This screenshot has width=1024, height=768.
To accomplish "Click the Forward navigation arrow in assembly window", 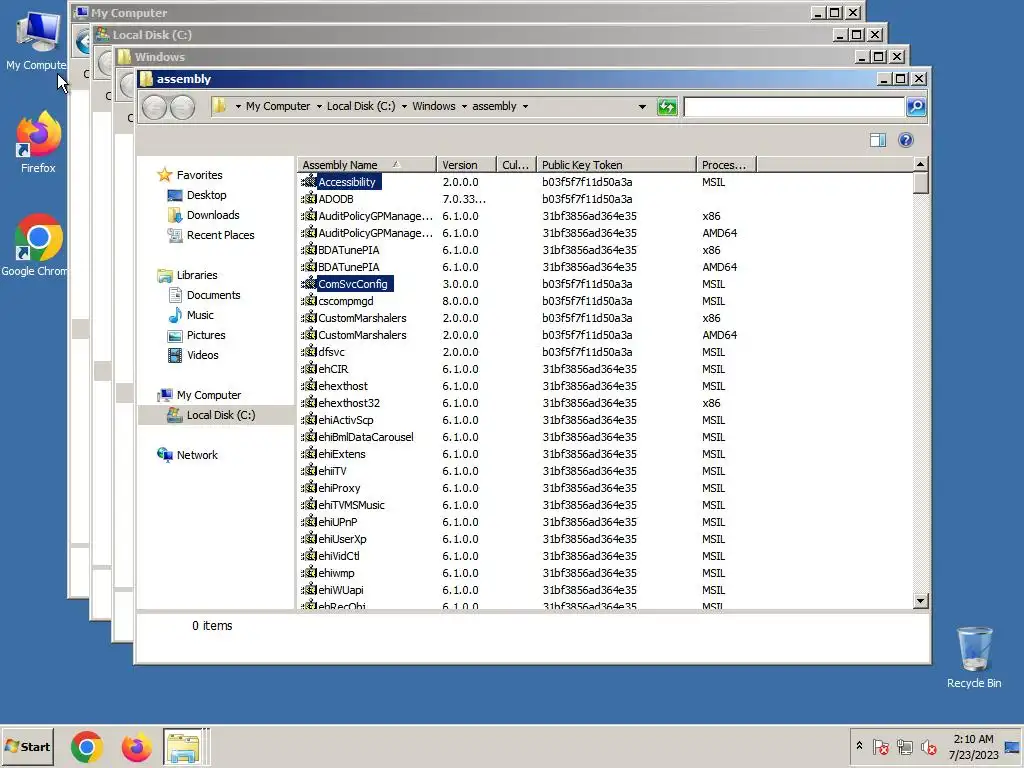I will (x=183, y=107).
